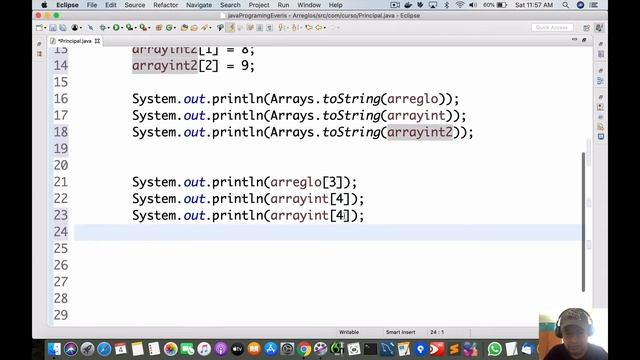Viewport: 640px width, 360px height.
Task: Open the File menu
Action: tap(92, 5)
